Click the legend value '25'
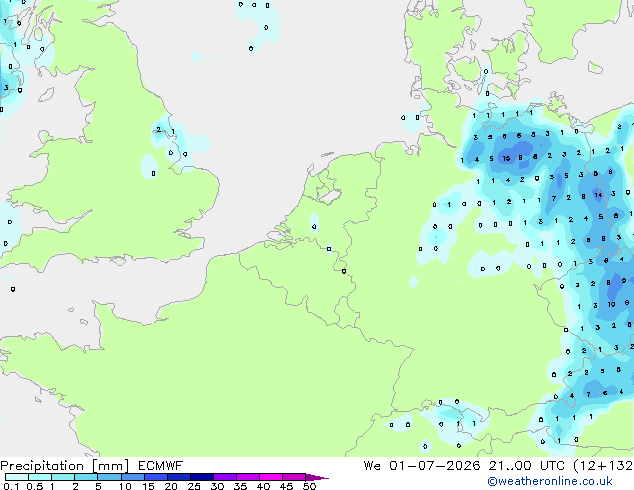The width and height of the screenshot is (634, 490). click(x=194, y=486)
